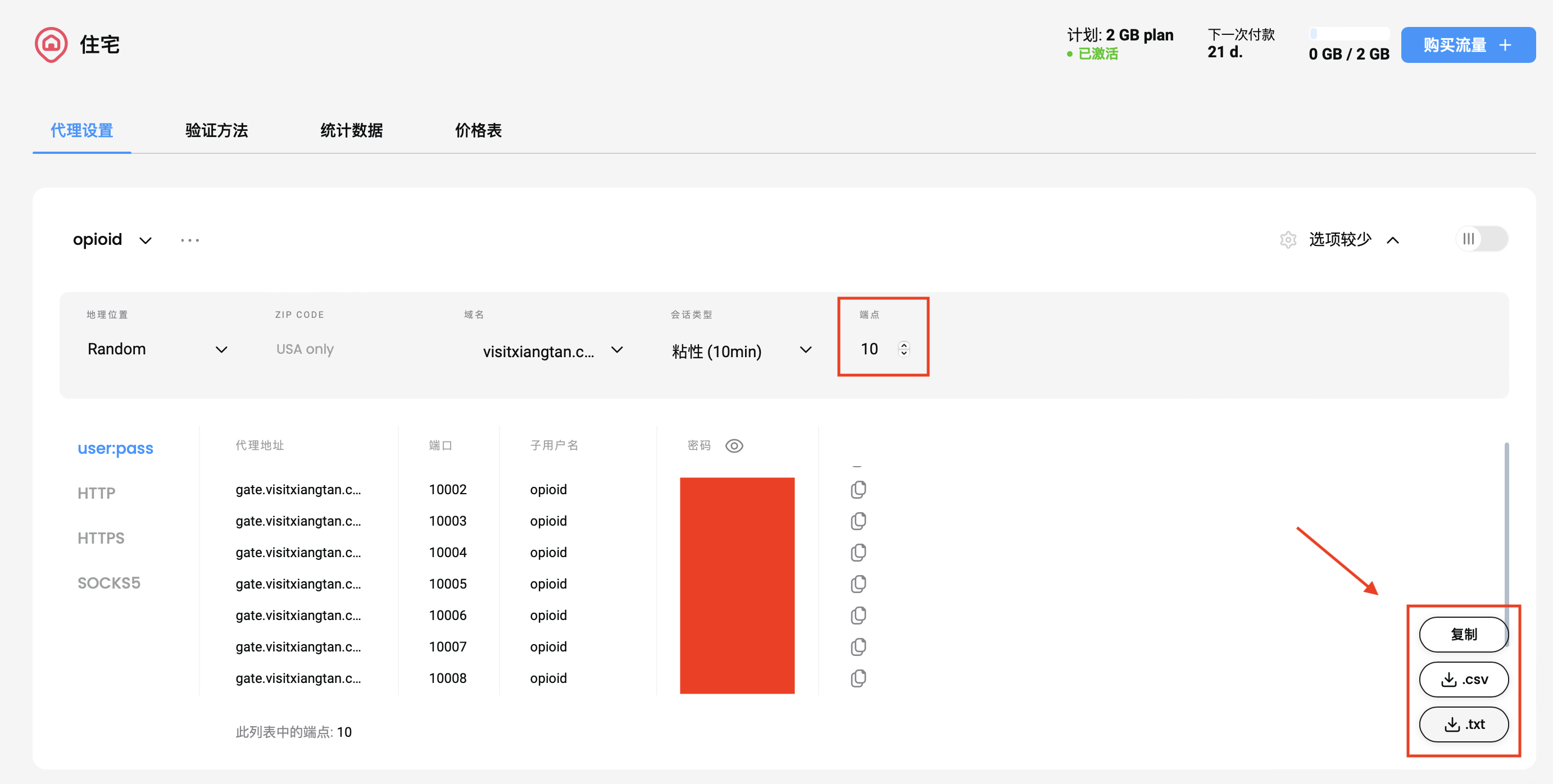Download the list as .txt

(1463, 724)
